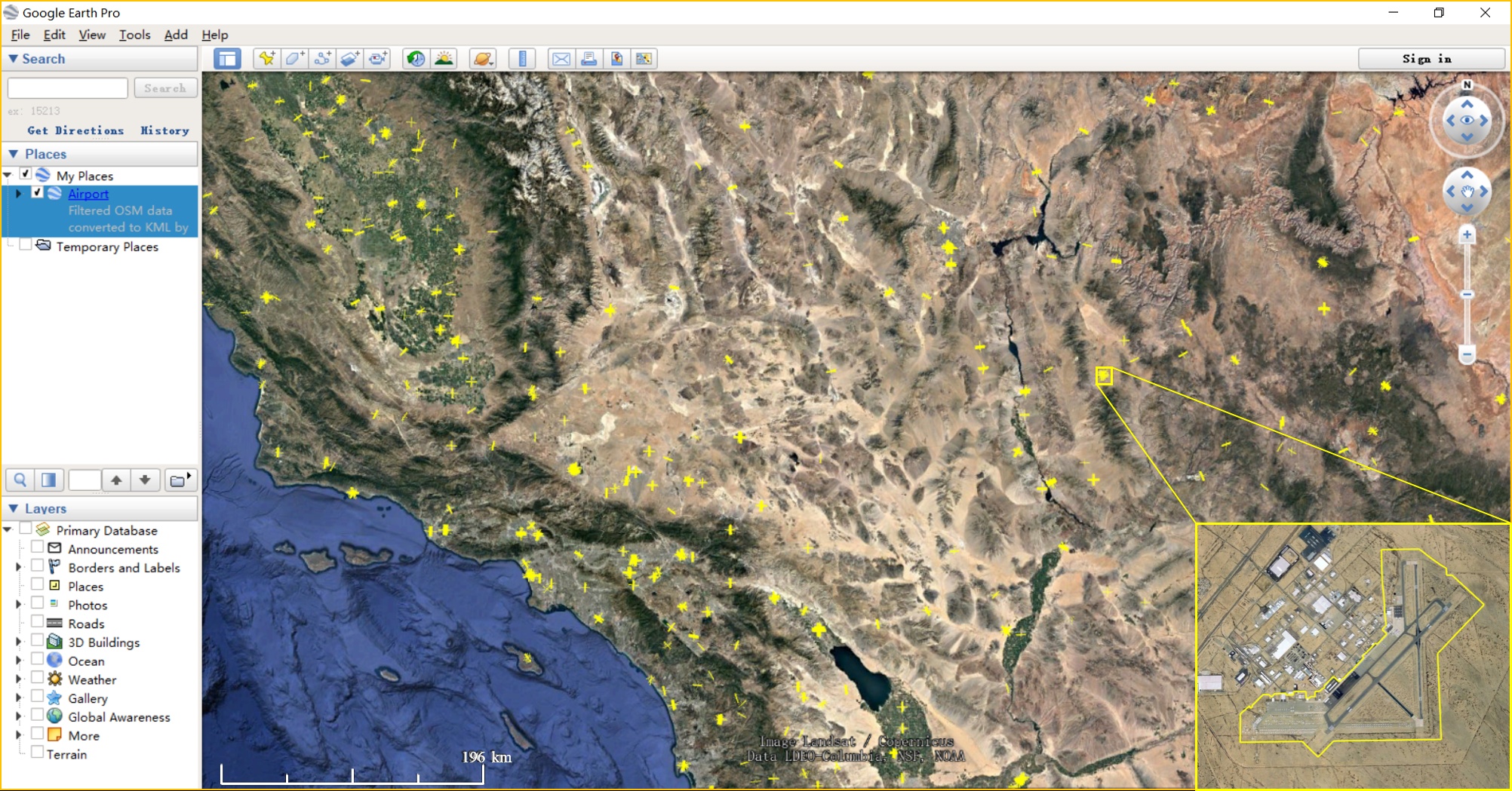Show sunlight across landscape icon
The height and width of the screenshot is (791, 1512).
[x=444, y=59]
